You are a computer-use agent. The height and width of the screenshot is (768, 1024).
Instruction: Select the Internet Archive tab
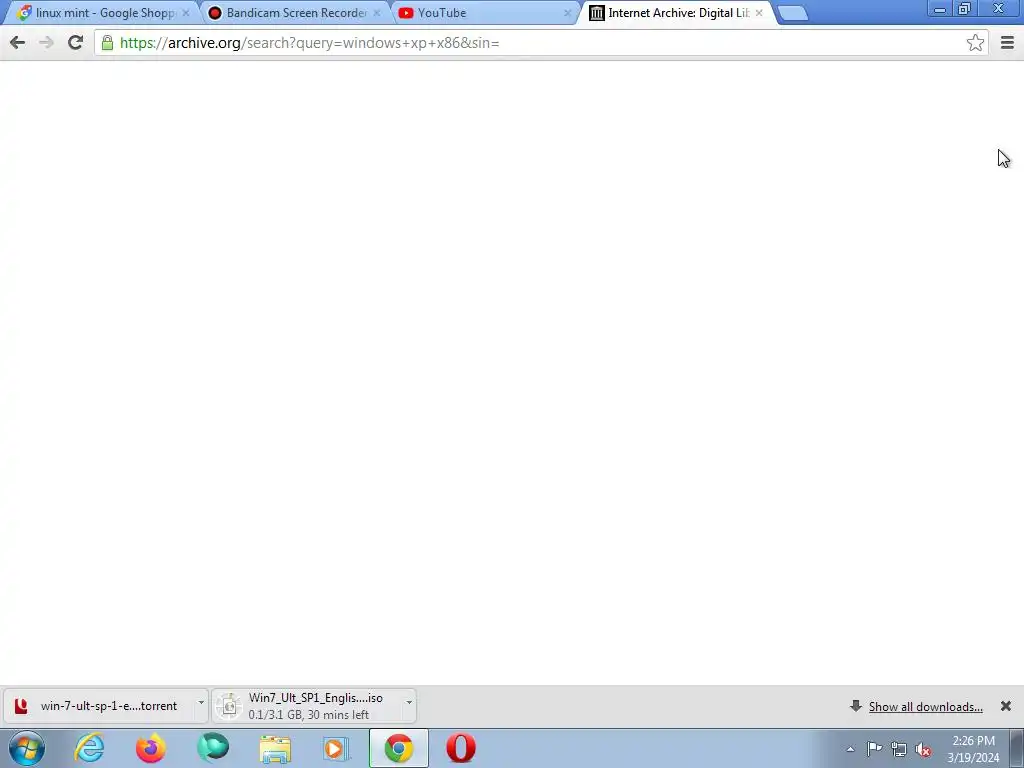click(x=677, y=12)
